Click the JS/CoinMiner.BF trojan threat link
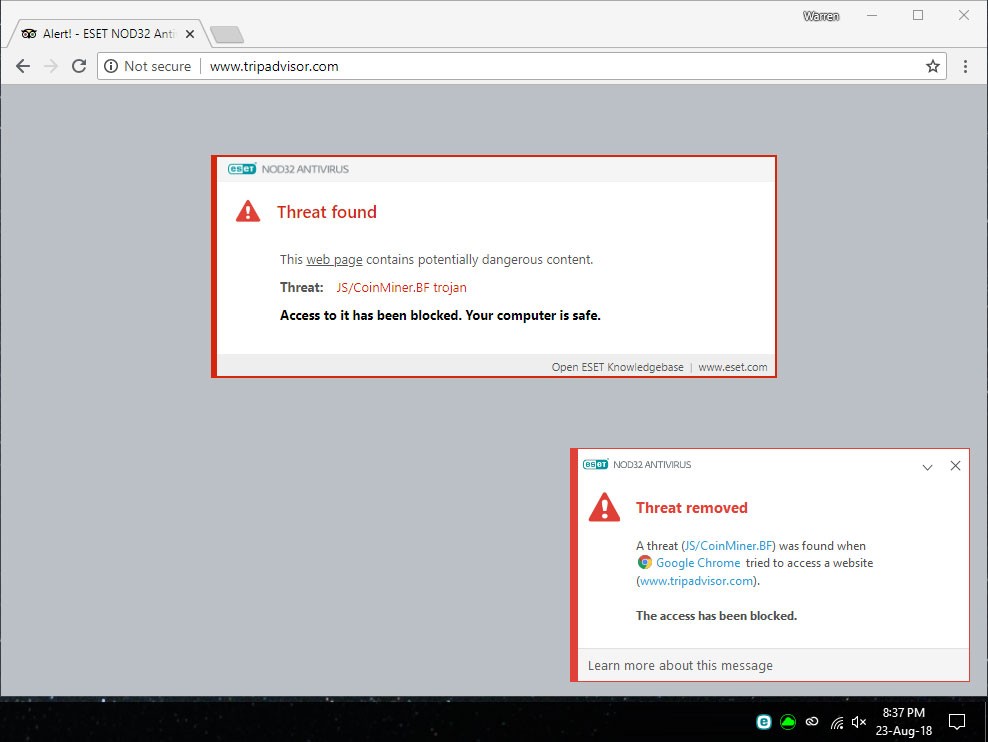 [x=401, y=288]
